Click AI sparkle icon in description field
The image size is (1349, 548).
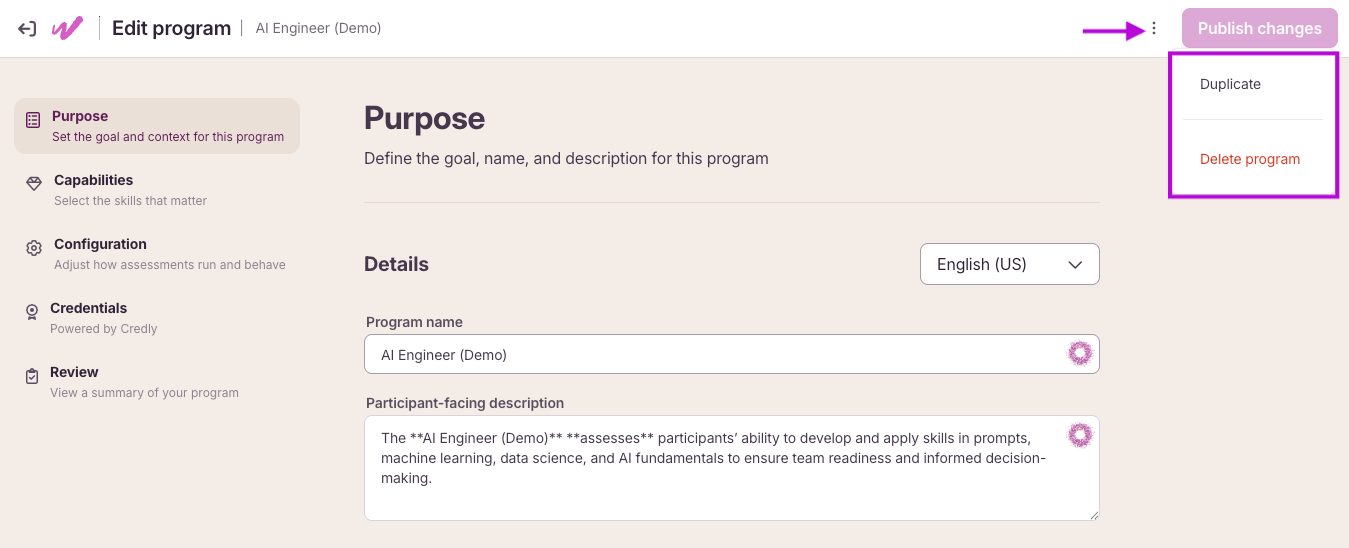click(1080, 435)
